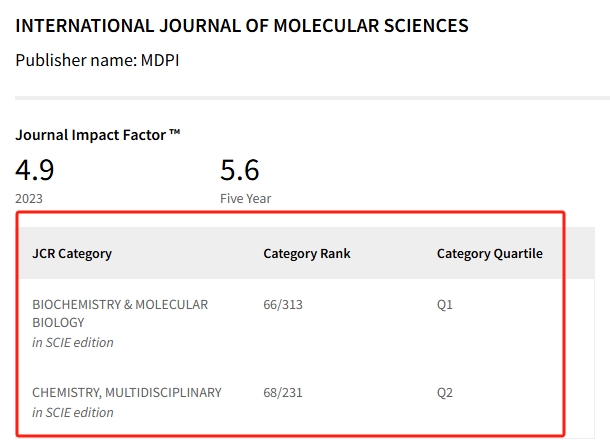Click the Five Year label
This screenshot has height=446, width=610.
click(245, 198)
